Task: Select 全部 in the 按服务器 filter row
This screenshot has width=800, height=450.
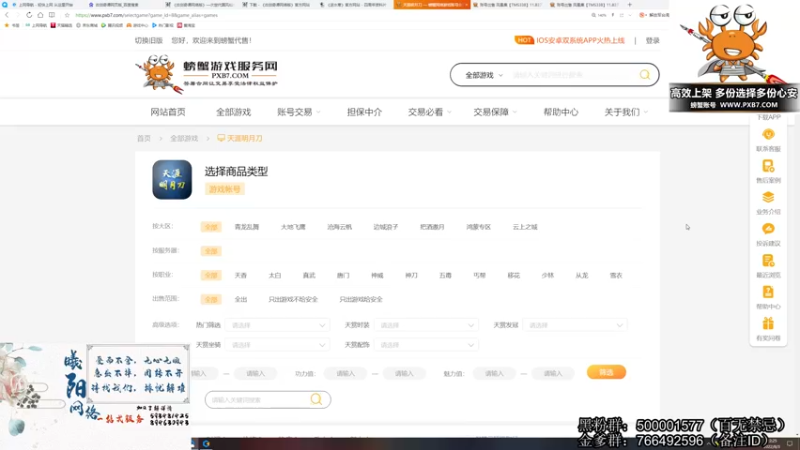Action: 211,251
